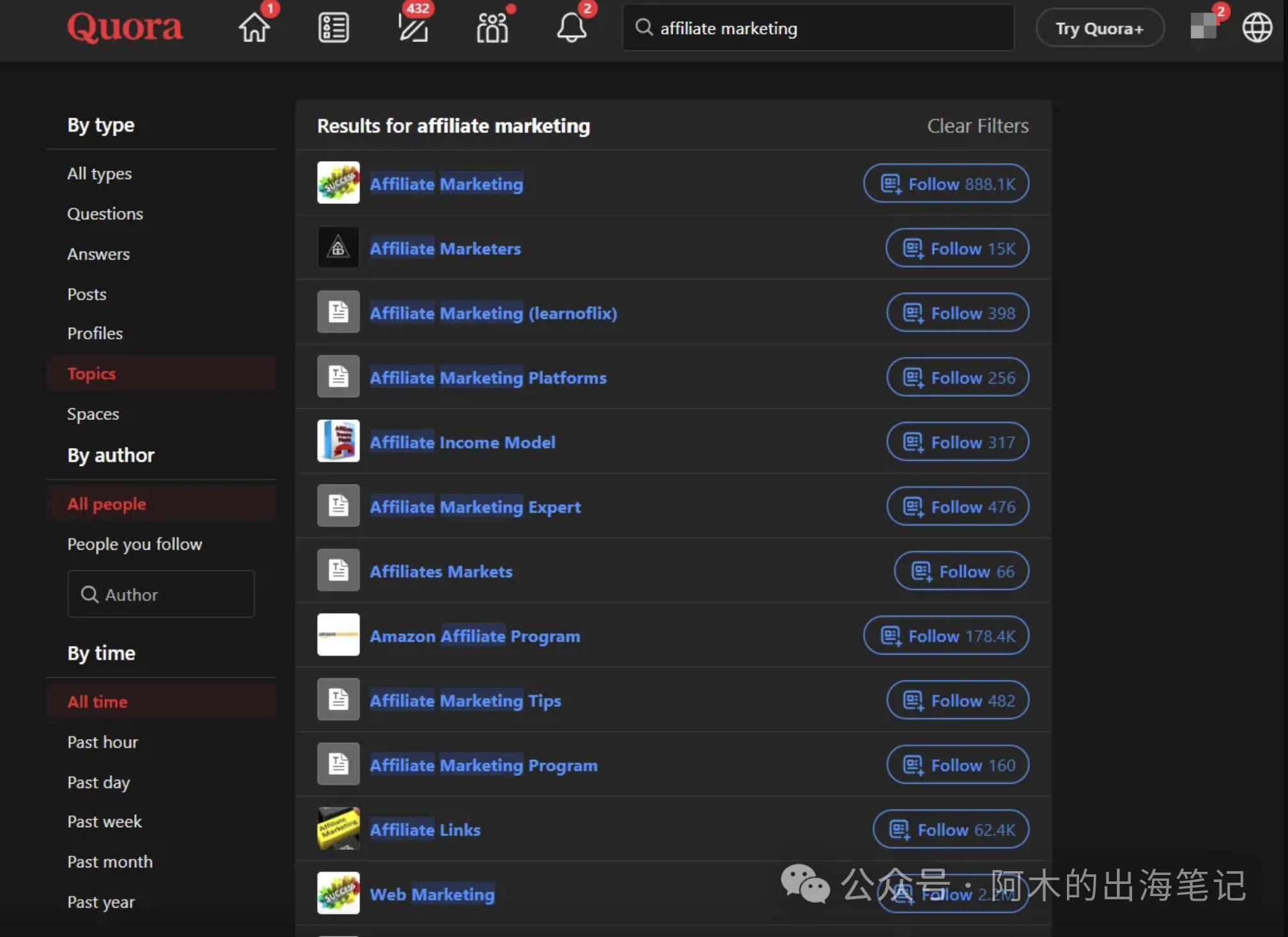
Task: Select the Topics filter
Action: coord(161,373)
